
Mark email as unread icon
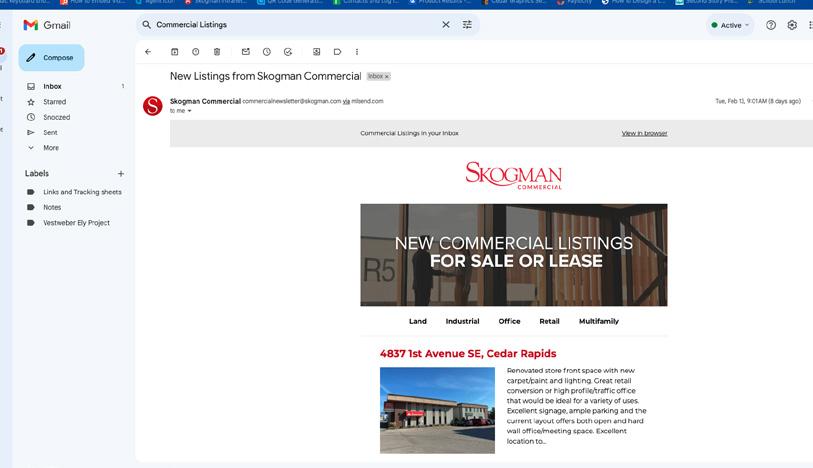click(x=246, y=52)
